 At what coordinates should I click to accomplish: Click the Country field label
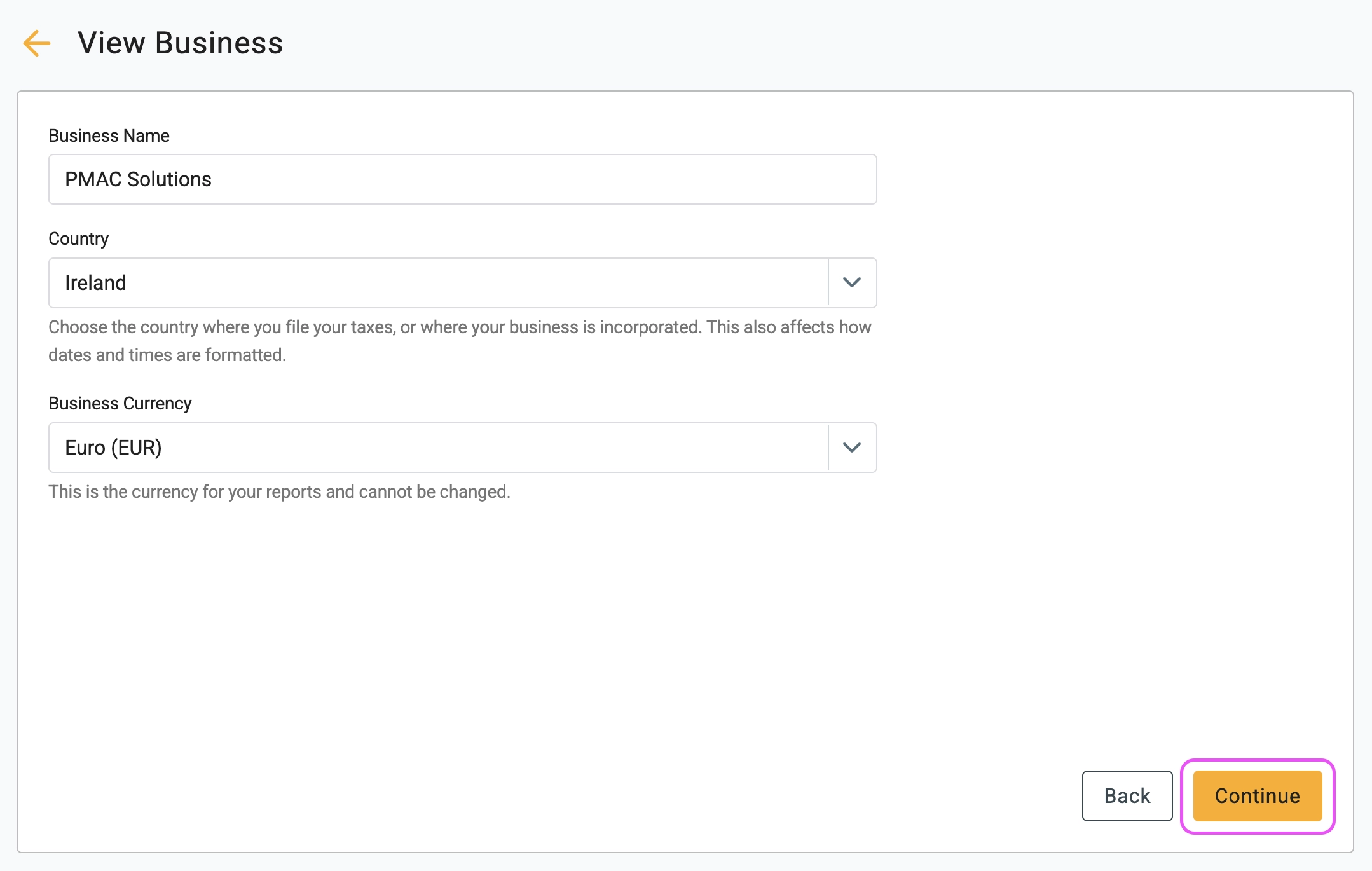(78, 238)
